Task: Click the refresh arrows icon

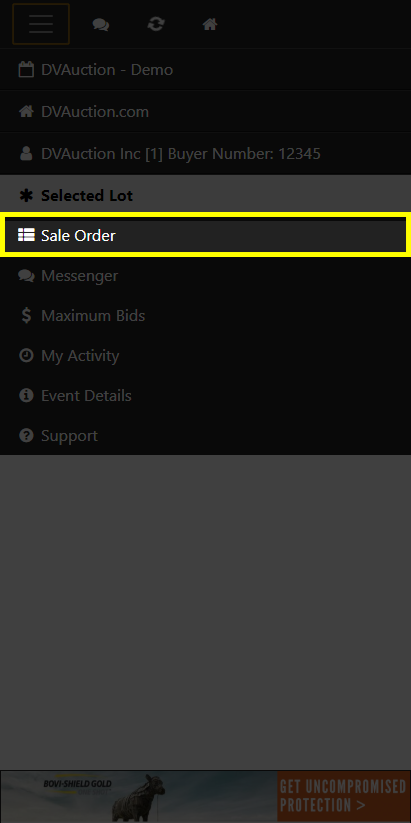Action: 155,24
